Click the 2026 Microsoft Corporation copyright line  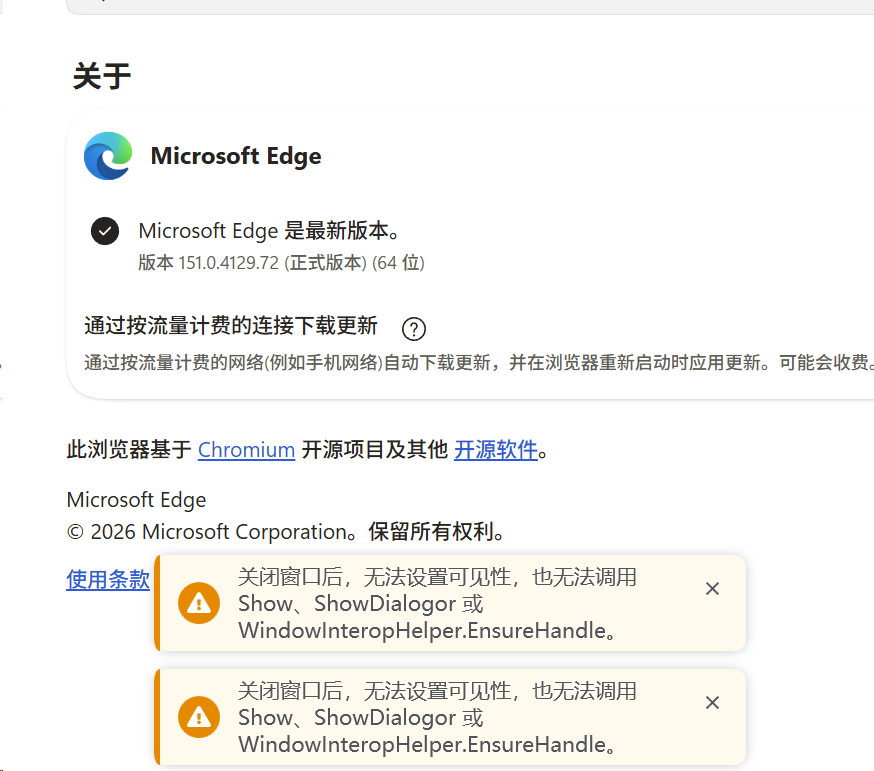pos(286,532)
